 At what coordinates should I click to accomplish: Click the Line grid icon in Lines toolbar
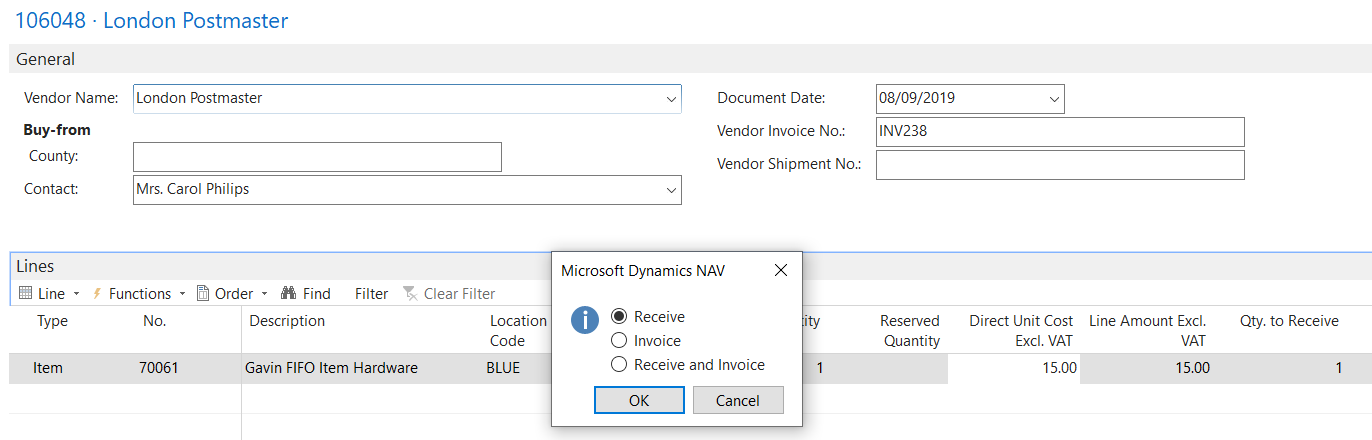point(27,294)
